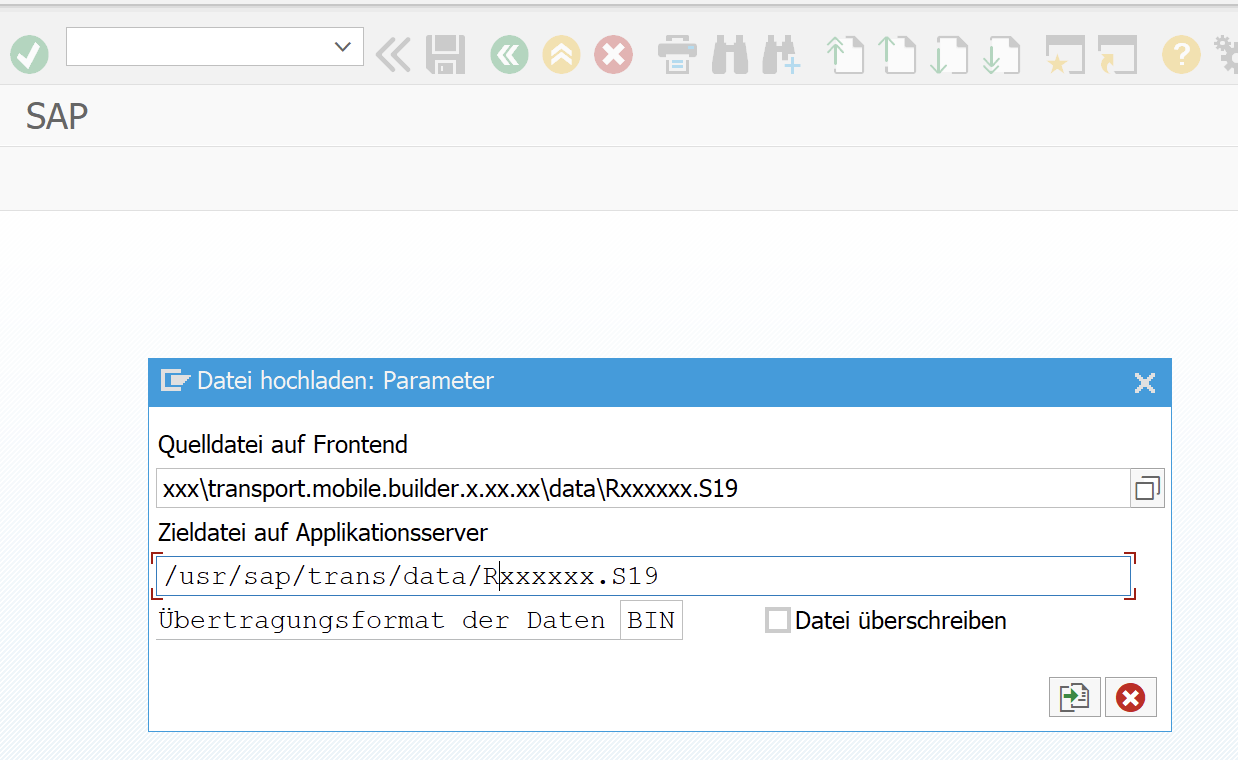The width and height of the screenshot is (1238, 760).
Task: Close the Datei hochladen dialog
Action: 1145,382
